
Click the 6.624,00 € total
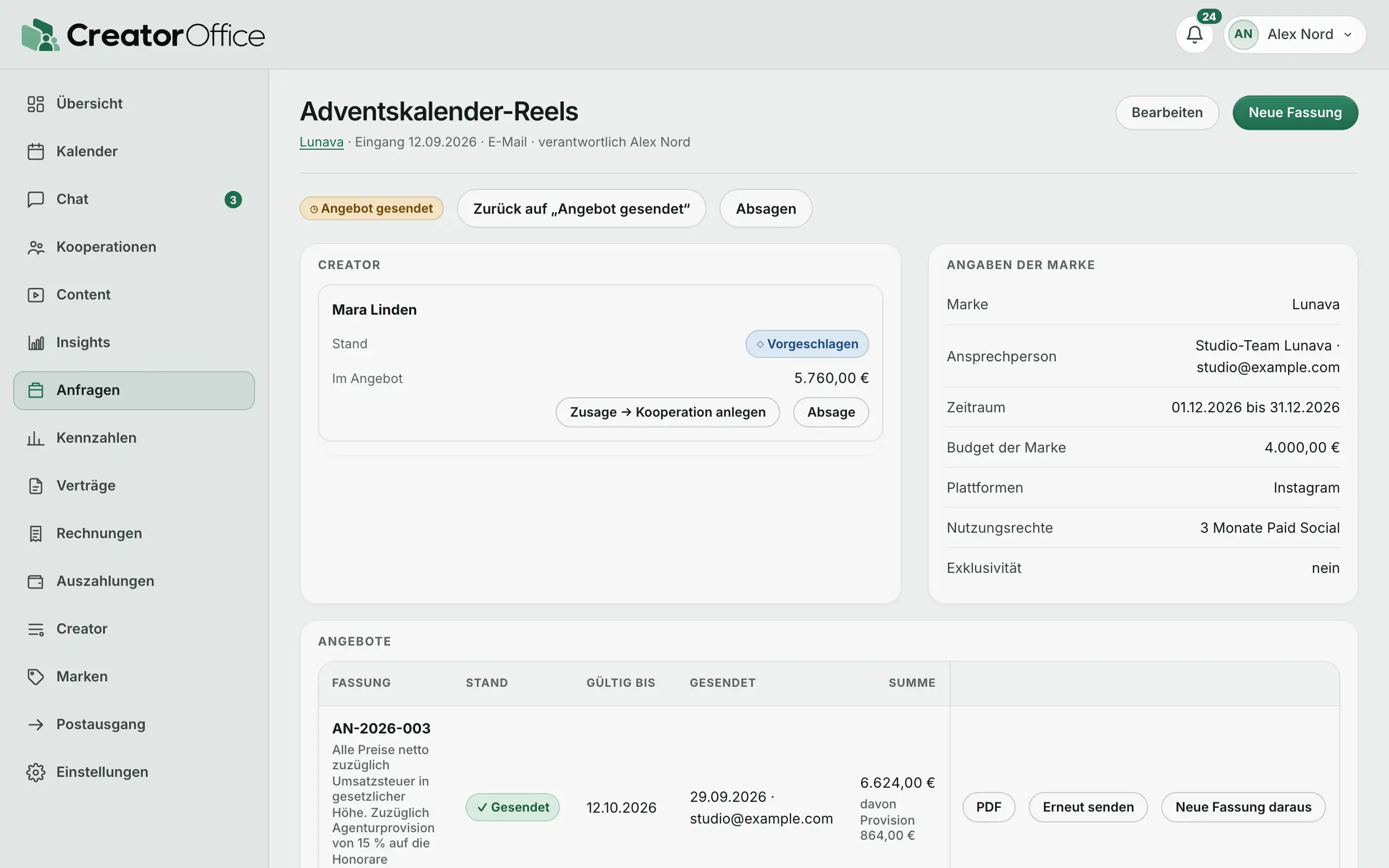pyautogui.click(x=897, y=782)
